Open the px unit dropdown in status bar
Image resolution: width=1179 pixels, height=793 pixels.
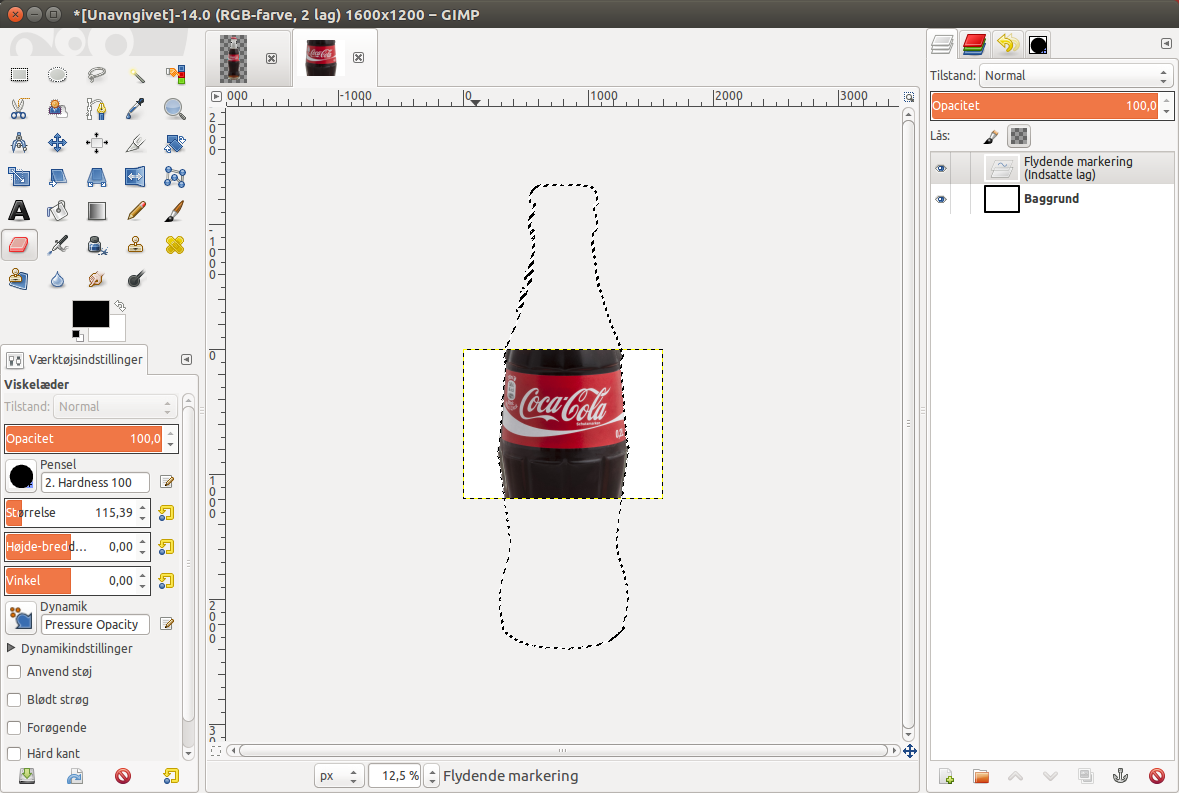click(x=339, y=776)
